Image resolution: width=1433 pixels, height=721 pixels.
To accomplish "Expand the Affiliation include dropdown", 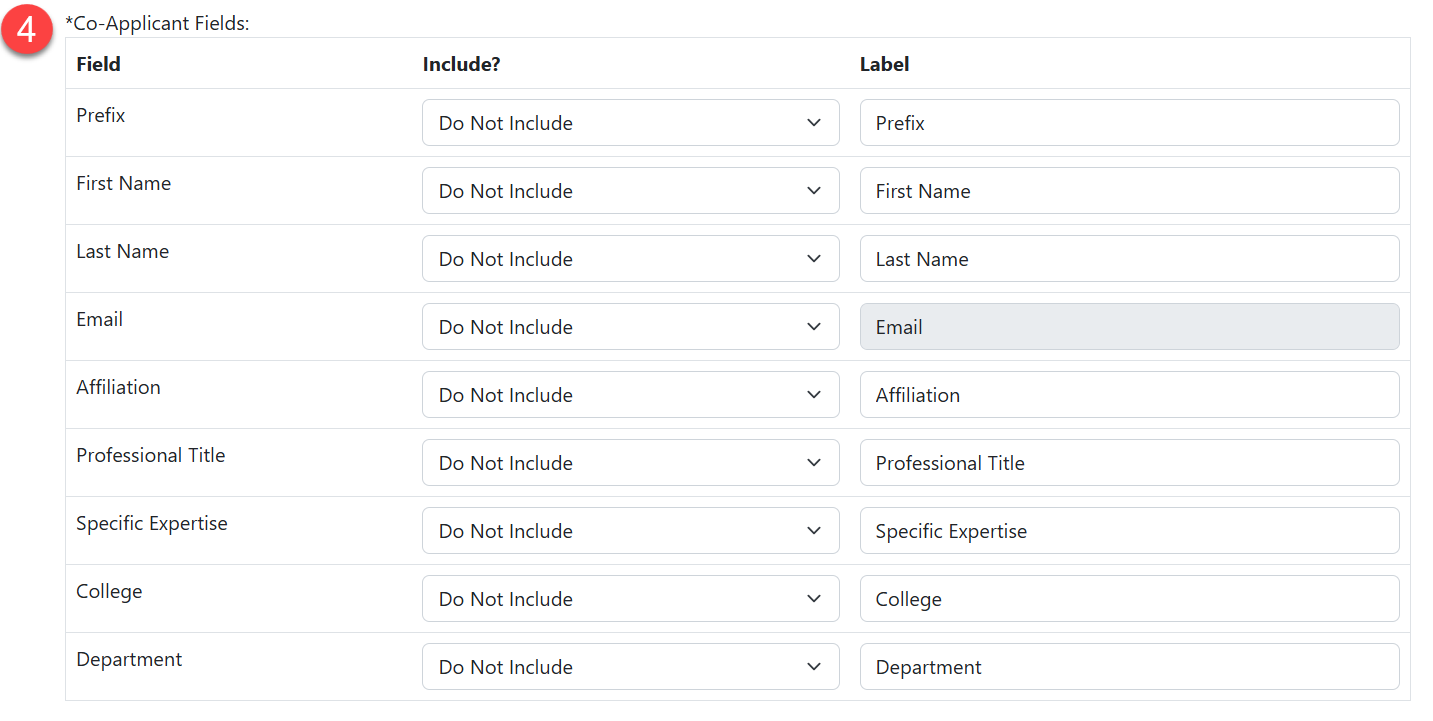I will 630,395.
